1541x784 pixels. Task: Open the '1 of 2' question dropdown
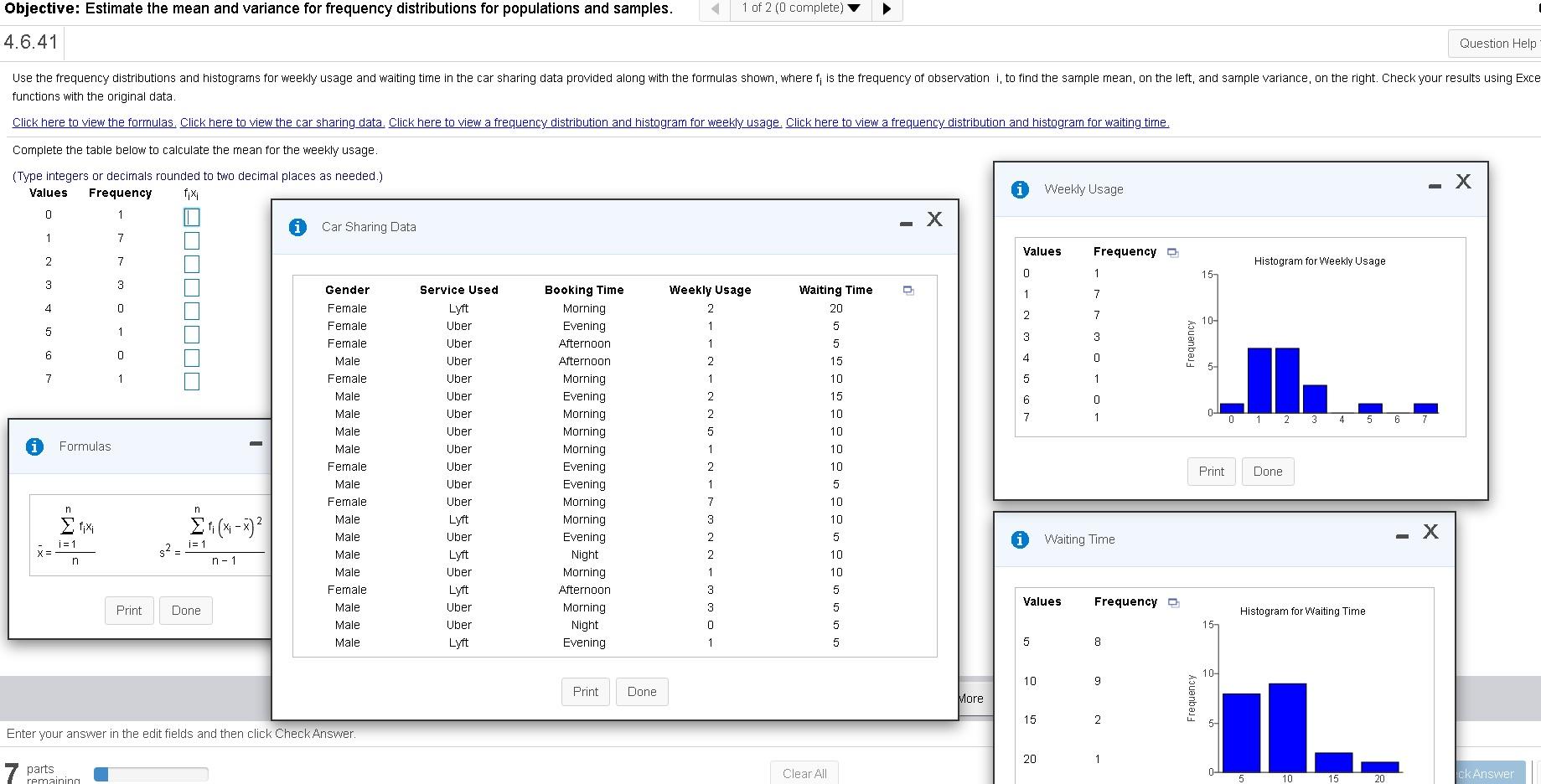(800, 8)
